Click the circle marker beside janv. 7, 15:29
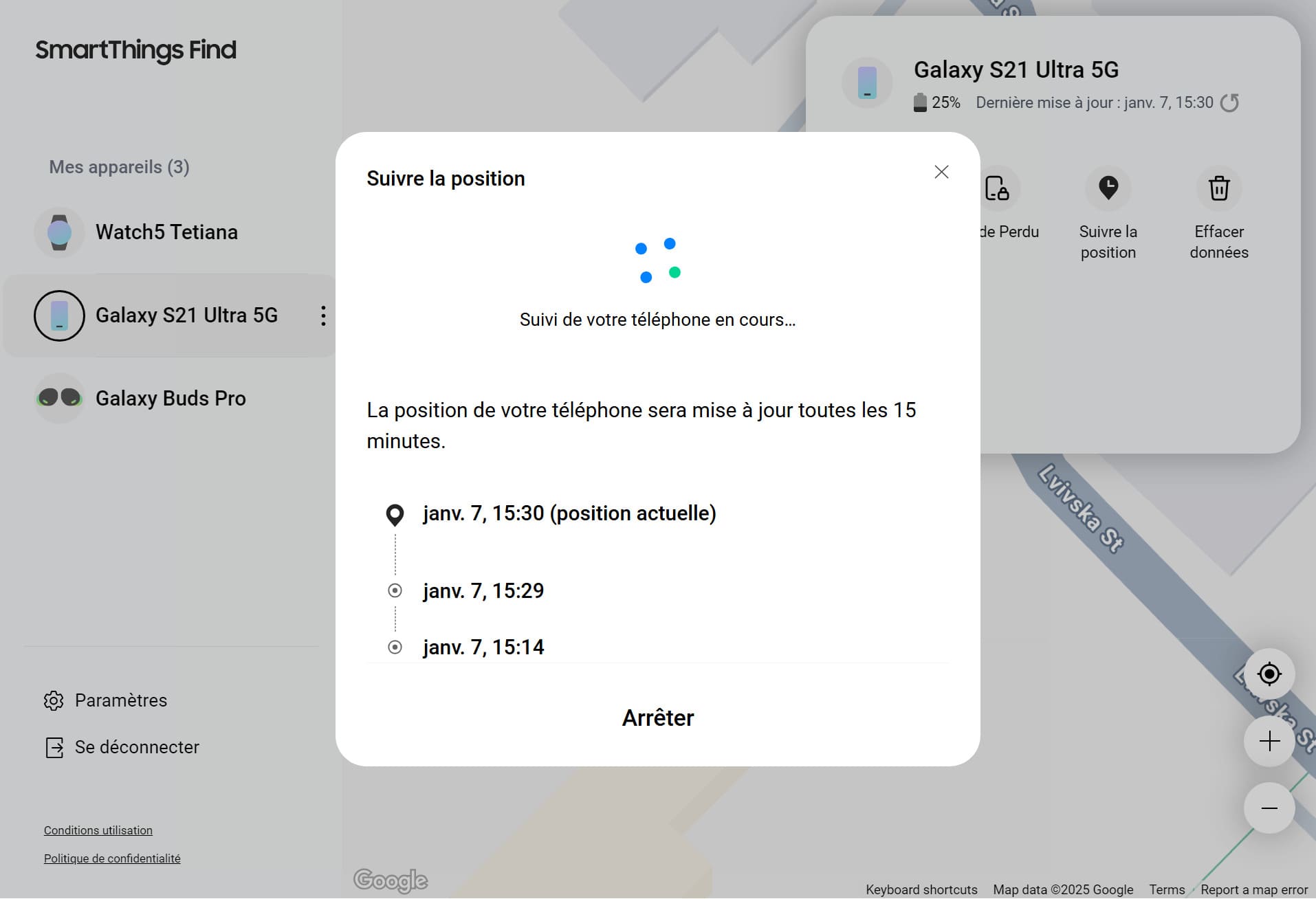The image size is (1316, 899). click(395, 590)
